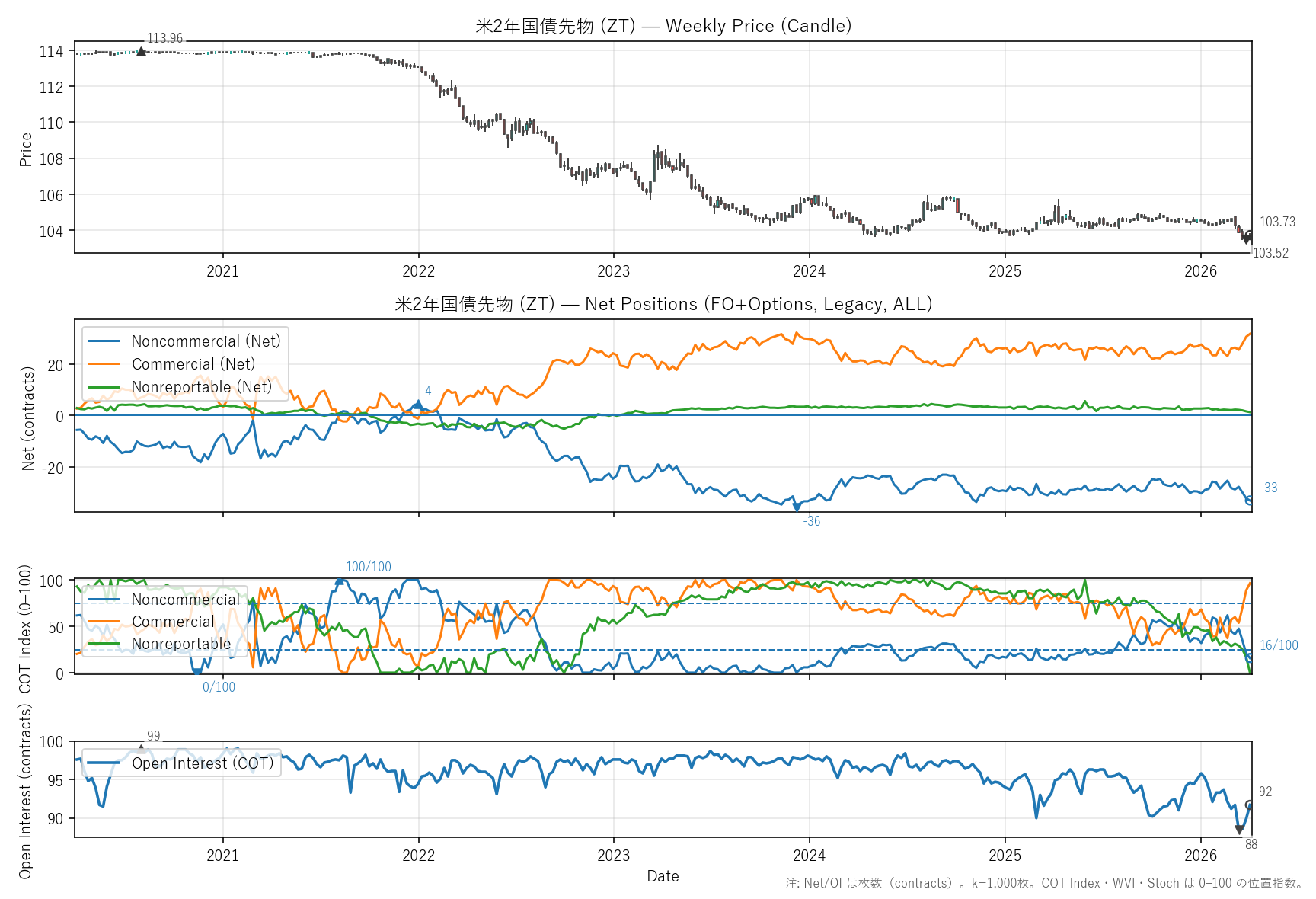Viewport: 1316px width, 899px height.
Task: Click the orange Commercial (Net) legend line swatch
Action: 104,364
